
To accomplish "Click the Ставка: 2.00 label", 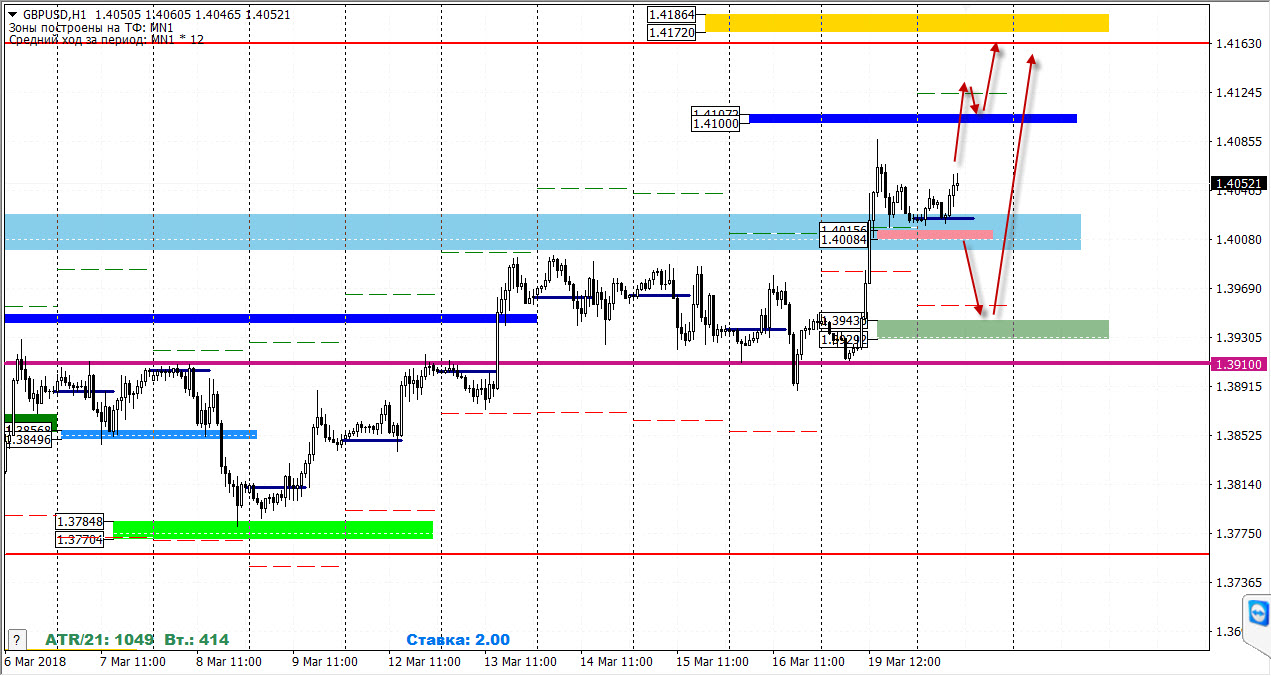I will point(458,640).
